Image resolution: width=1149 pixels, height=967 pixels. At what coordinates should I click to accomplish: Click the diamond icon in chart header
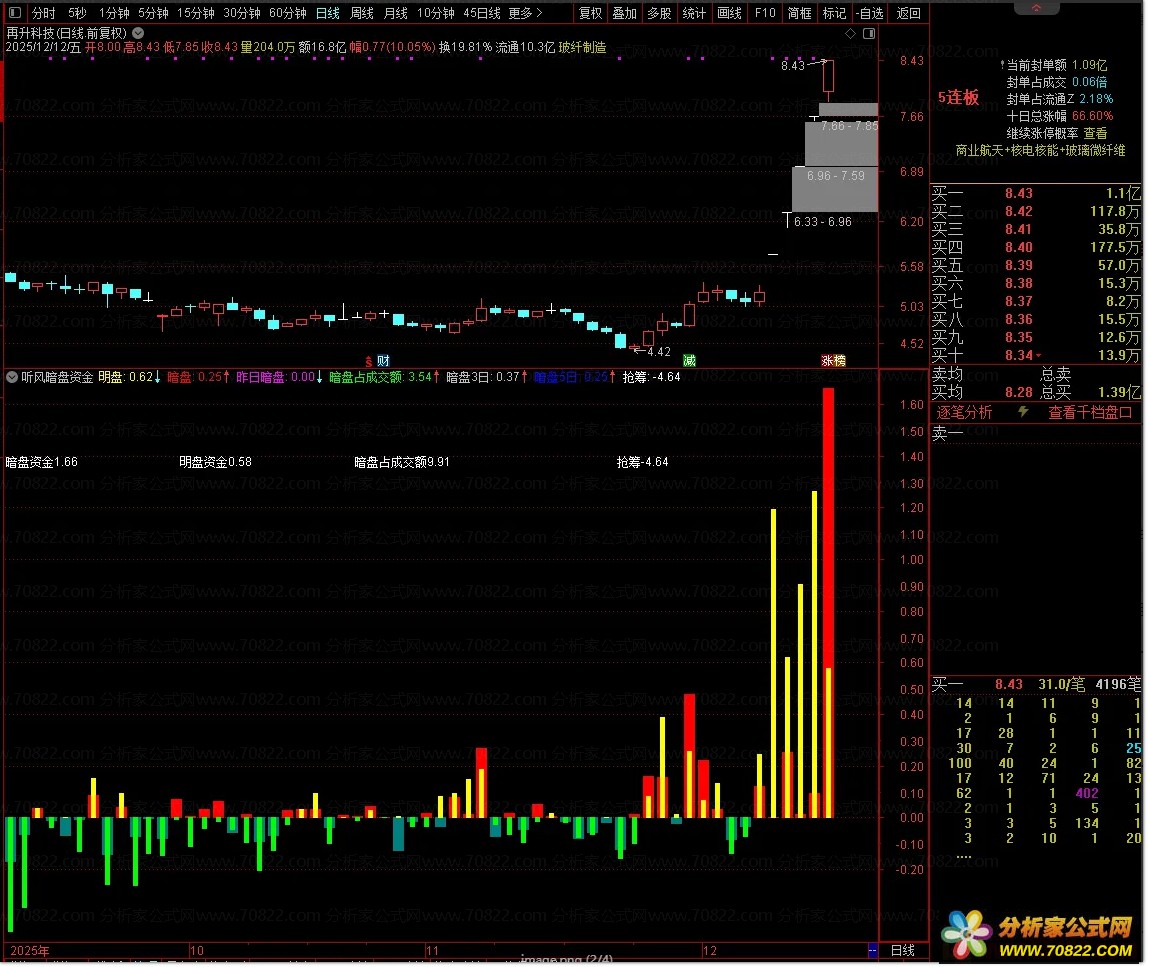[850, 33]
